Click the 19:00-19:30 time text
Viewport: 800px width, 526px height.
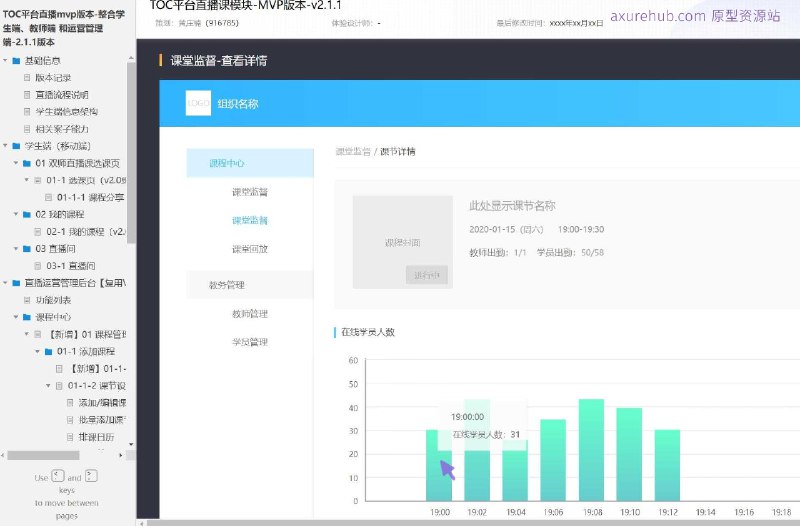581,230
